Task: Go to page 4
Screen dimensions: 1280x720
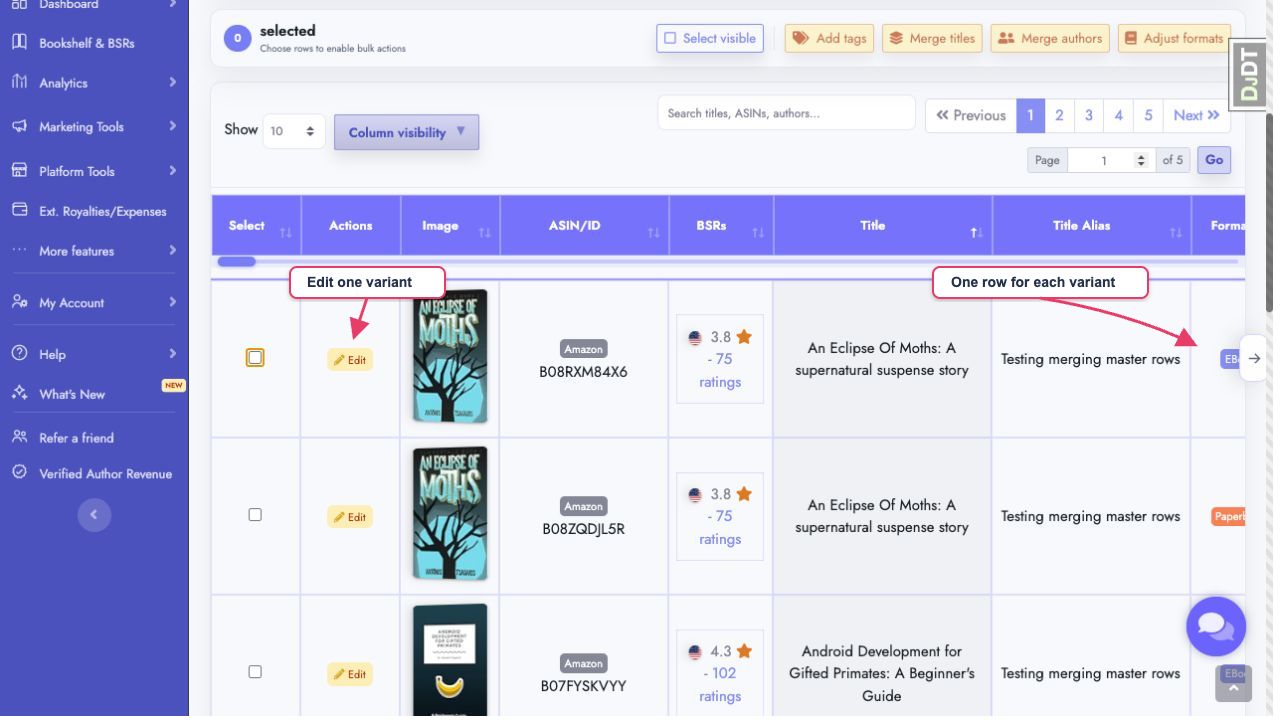Action: point(1119,115)
